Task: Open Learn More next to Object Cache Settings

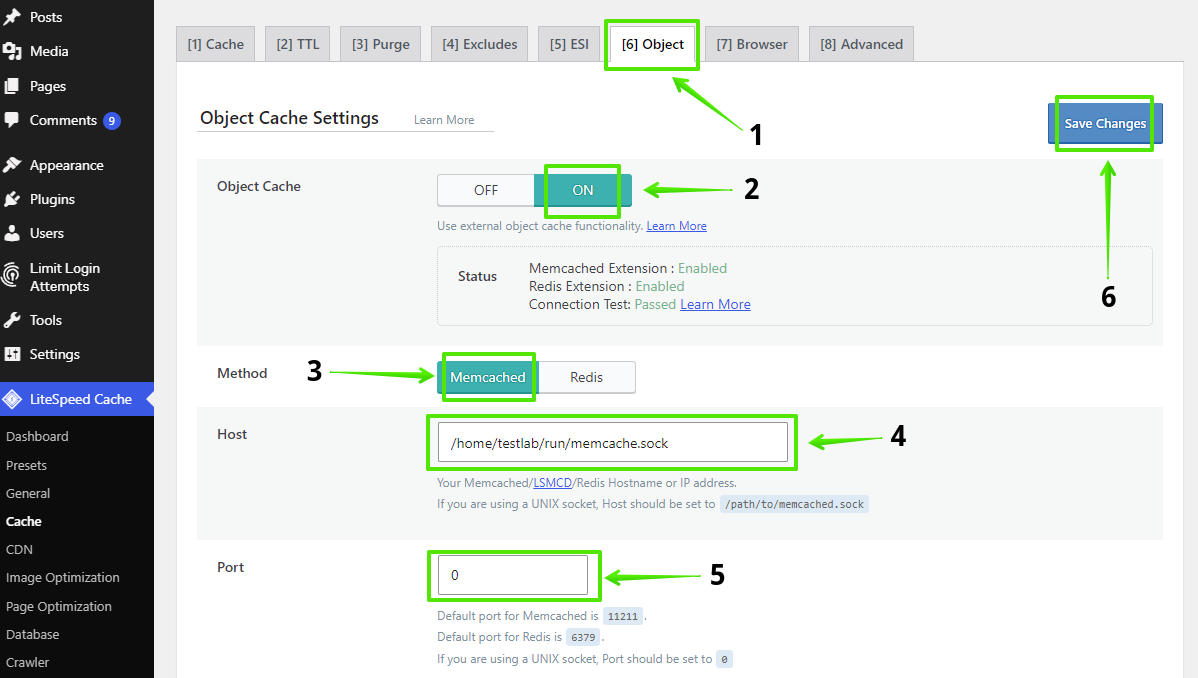Action: [444, 120]
